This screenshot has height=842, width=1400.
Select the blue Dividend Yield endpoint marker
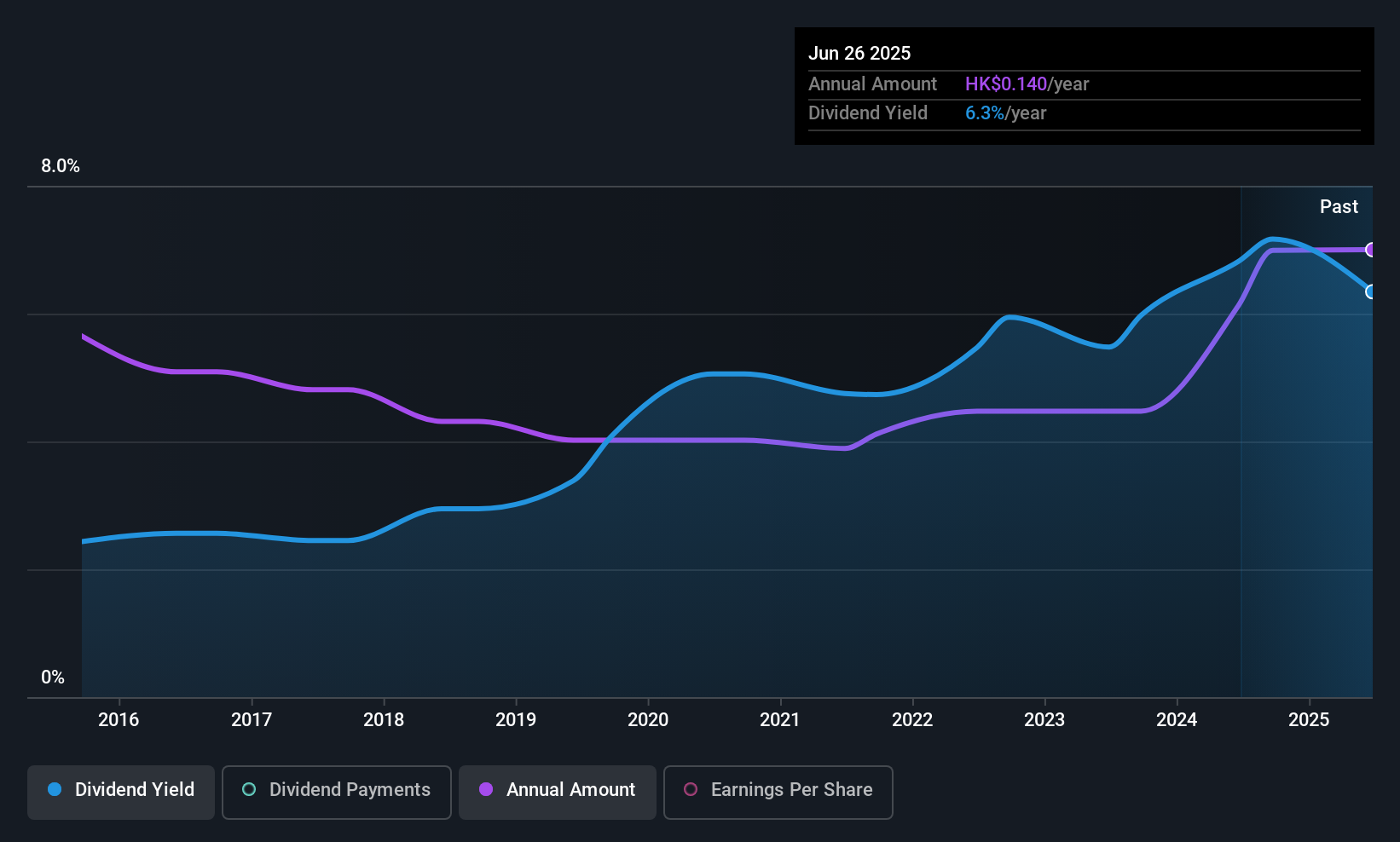(1370, 291)
